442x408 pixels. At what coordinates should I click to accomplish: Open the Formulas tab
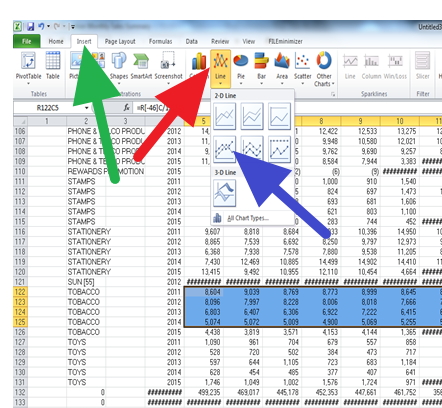pyautogui.click(x=160, y=41)
